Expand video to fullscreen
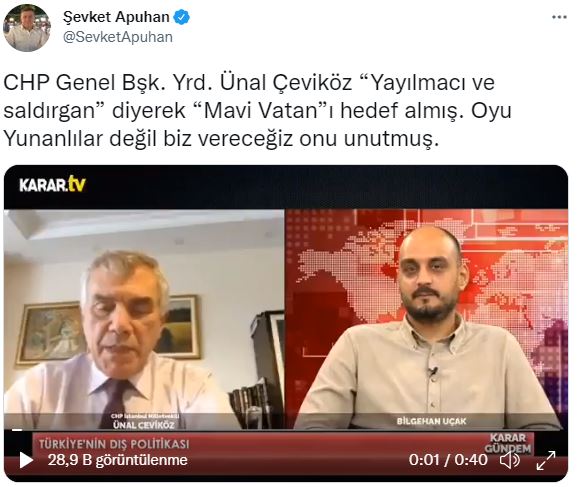This screenshot has height=487, width=579. pyautogui.click(x=546, y=460)
